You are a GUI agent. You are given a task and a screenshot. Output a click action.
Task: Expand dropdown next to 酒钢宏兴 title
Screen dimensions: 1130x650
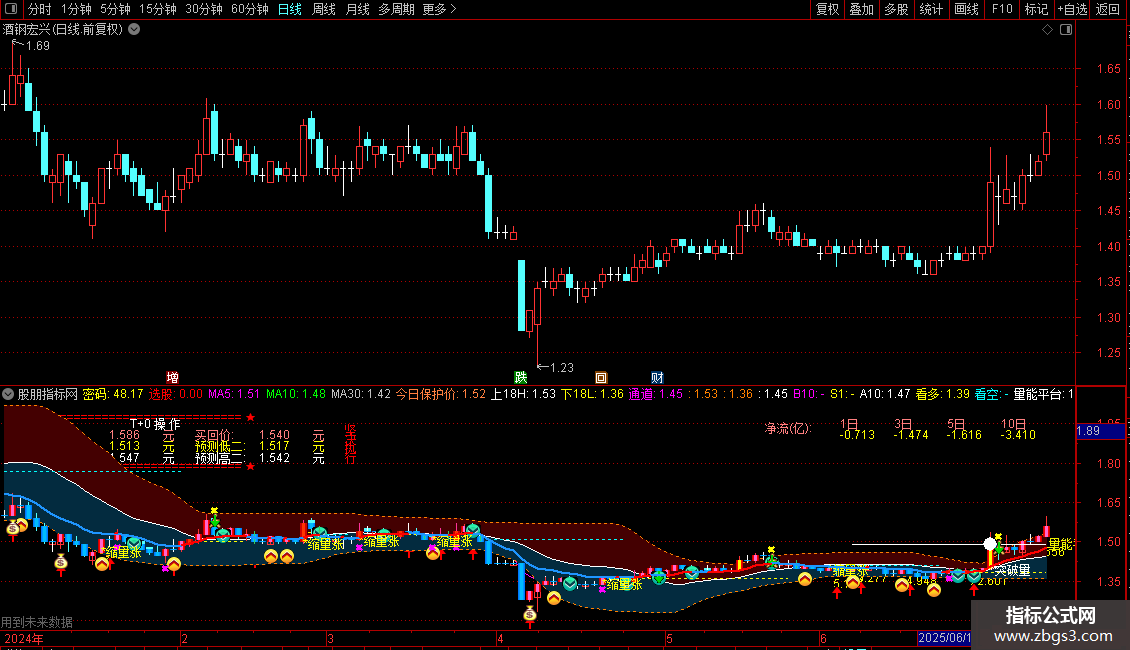click(x=134, y=30)
